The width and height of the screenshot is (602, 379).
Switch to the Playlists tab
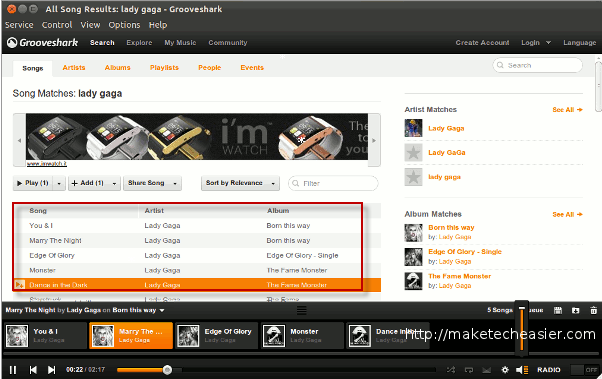164,68
